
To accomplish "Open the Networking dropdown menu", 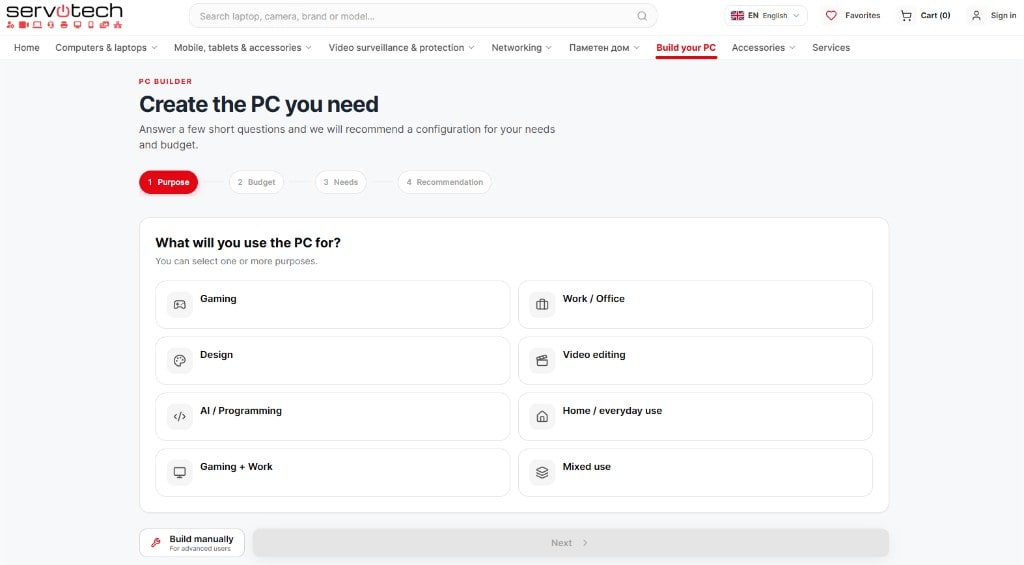I will pos(522,48).
